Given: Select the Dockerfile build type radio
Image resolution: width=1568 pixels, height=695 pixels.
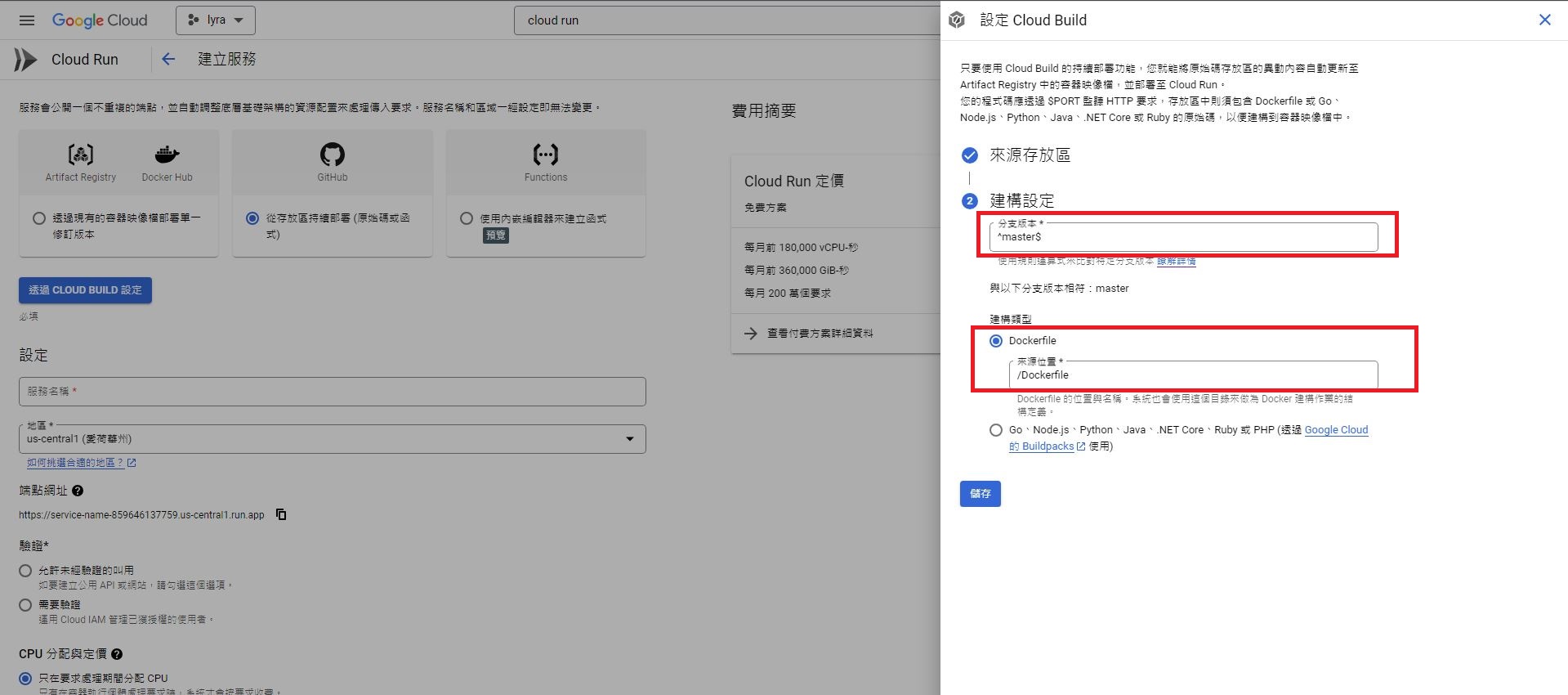Looking at the screenshot, I should 996,341.
